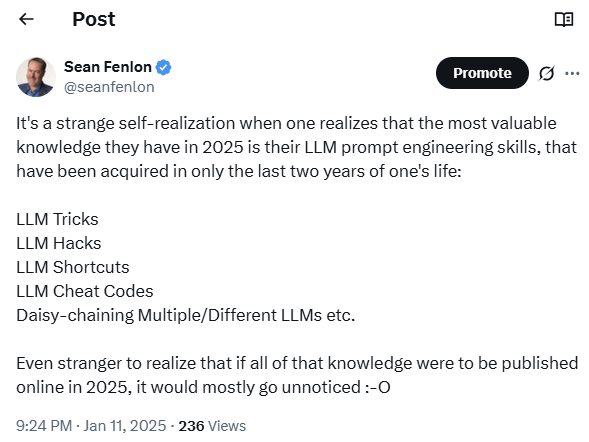
Task: Open the three-dot more options menu
Action: click(572, 73)
